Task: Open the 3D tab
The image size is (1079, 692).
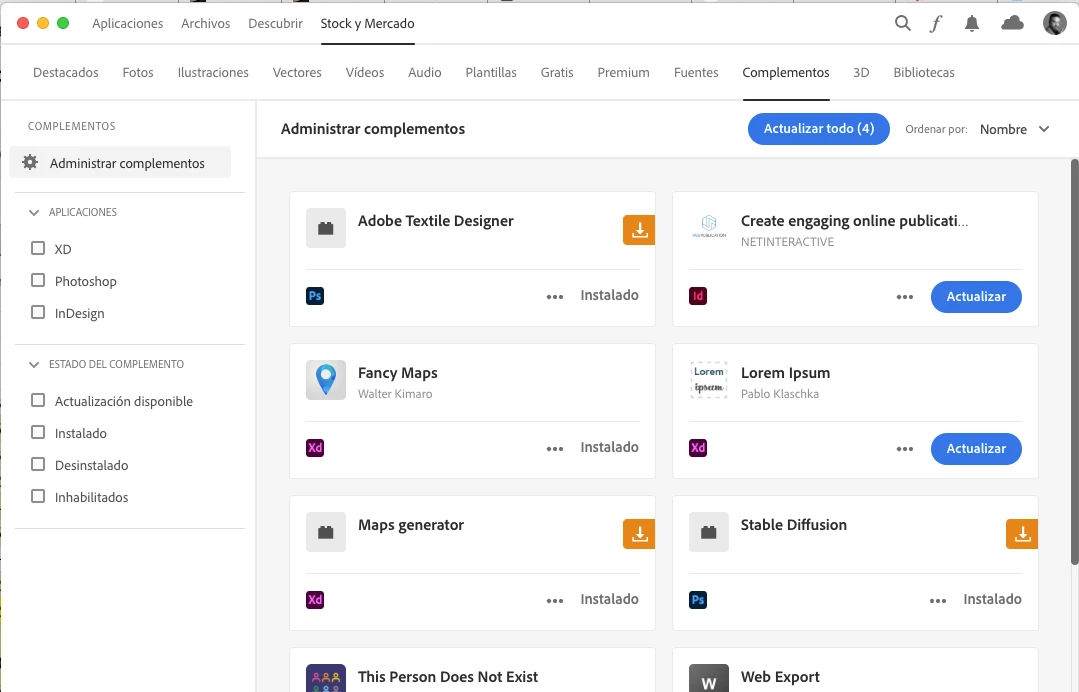Action: tap(861, 72)
